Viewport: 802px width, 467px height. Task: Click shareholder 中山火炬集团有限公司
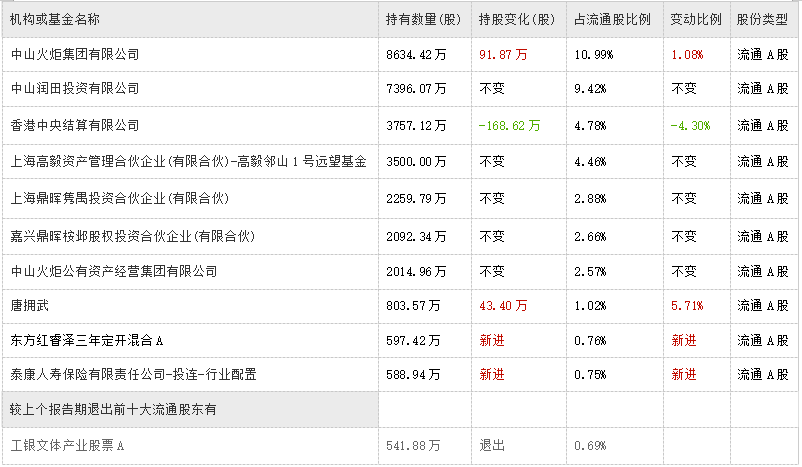coord(74,54)
